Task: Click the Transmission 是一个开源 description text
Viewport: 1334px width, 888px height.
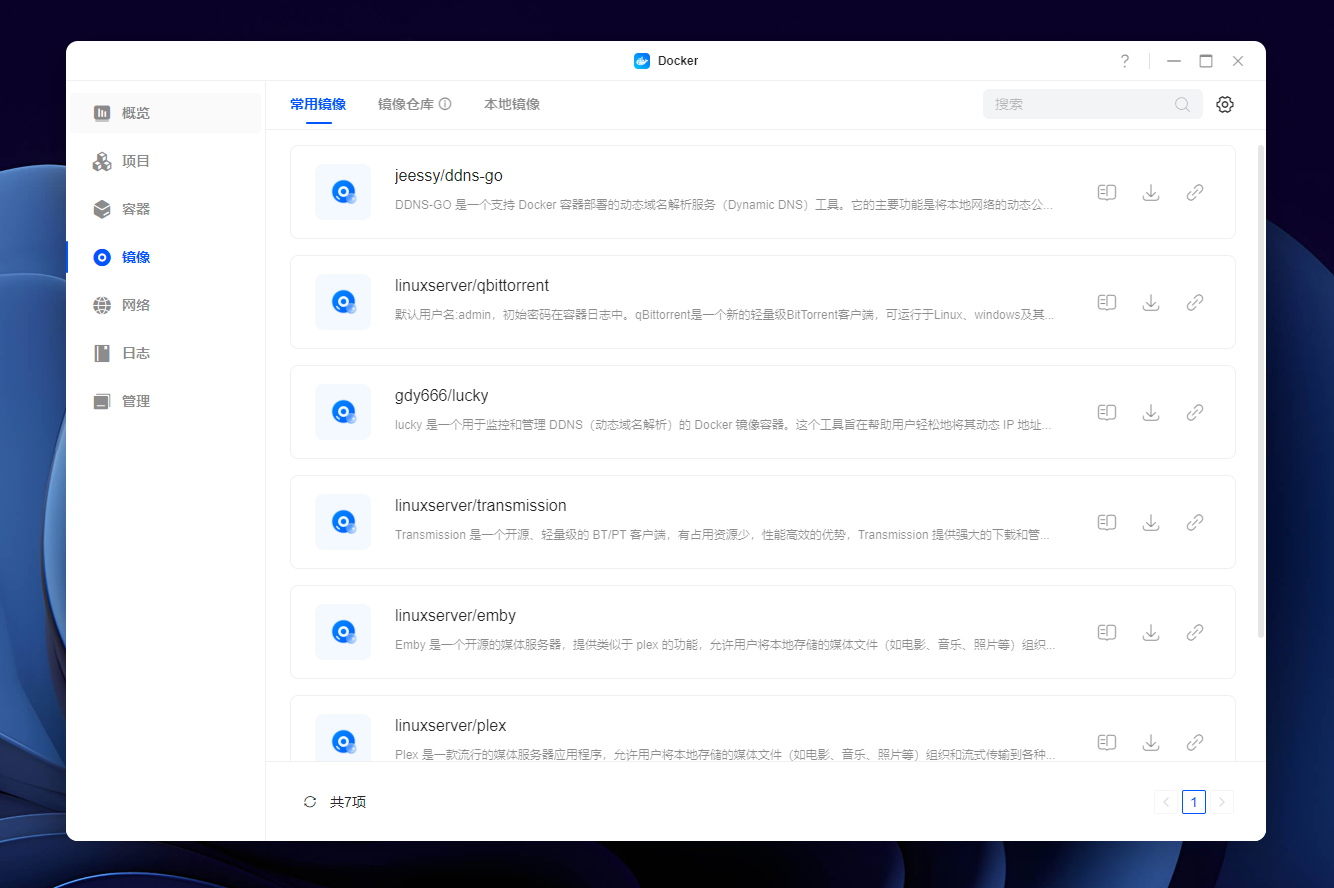Action: tap(724, 535)
